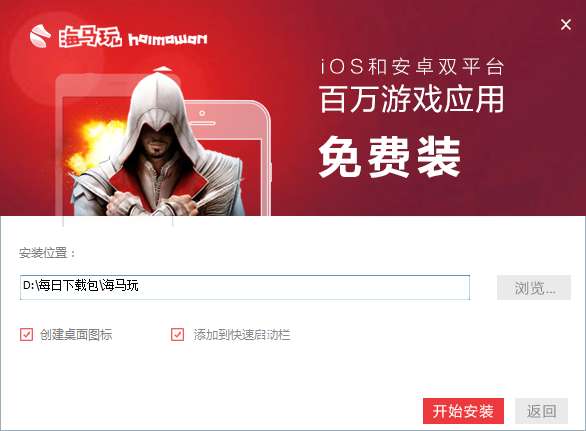Click the haimawan Latin wordmark
The image size is (586, 431).
(167, 39)
